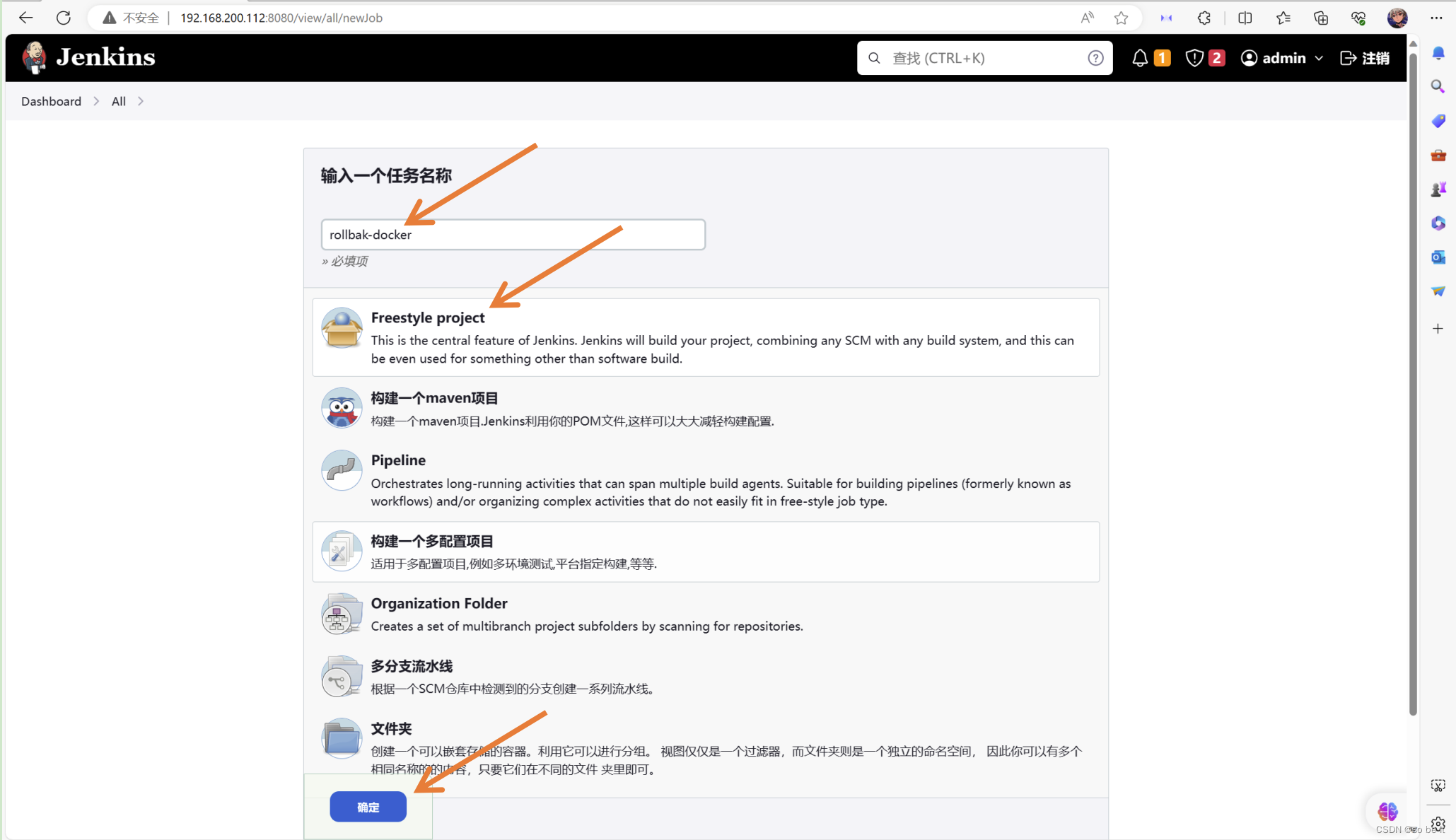Image resolution: width=1456 pixels, height=840 pixels.
Task: Expand the All breadcrumb chevron
Action: [141, 101]
